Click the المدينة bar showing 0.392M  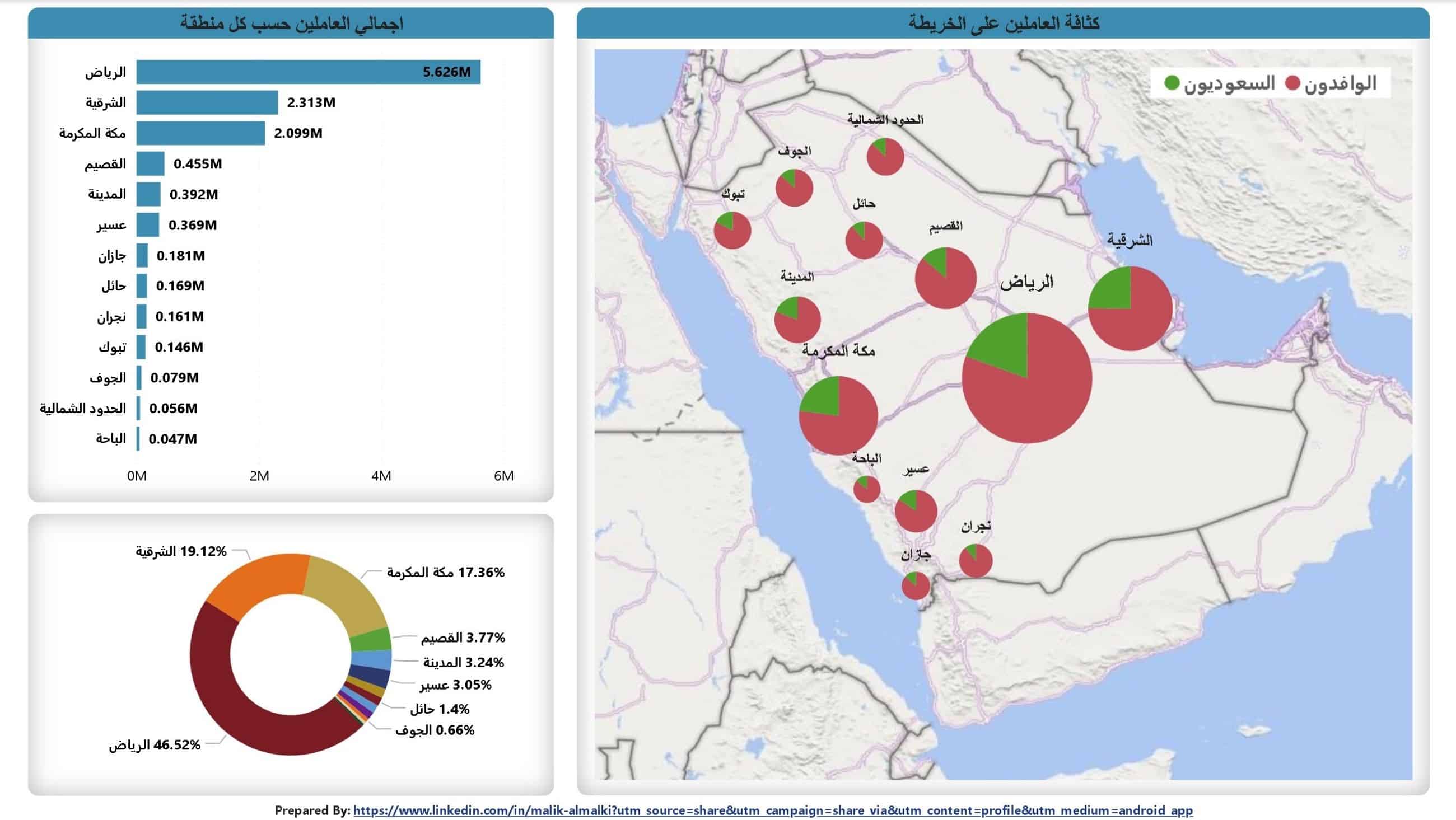(148, 194)
